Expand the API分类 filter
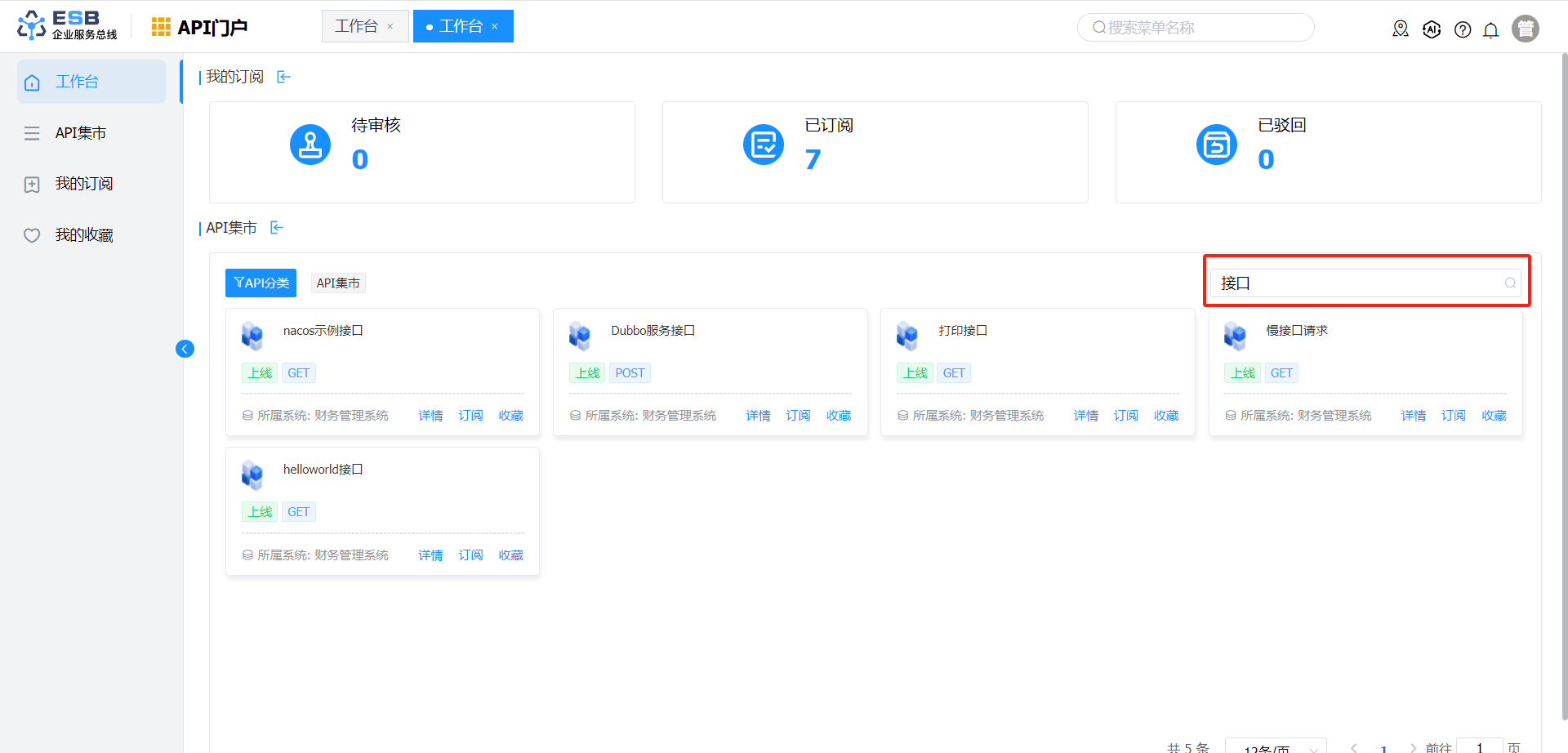The image size is (1568, 753). 261,283
